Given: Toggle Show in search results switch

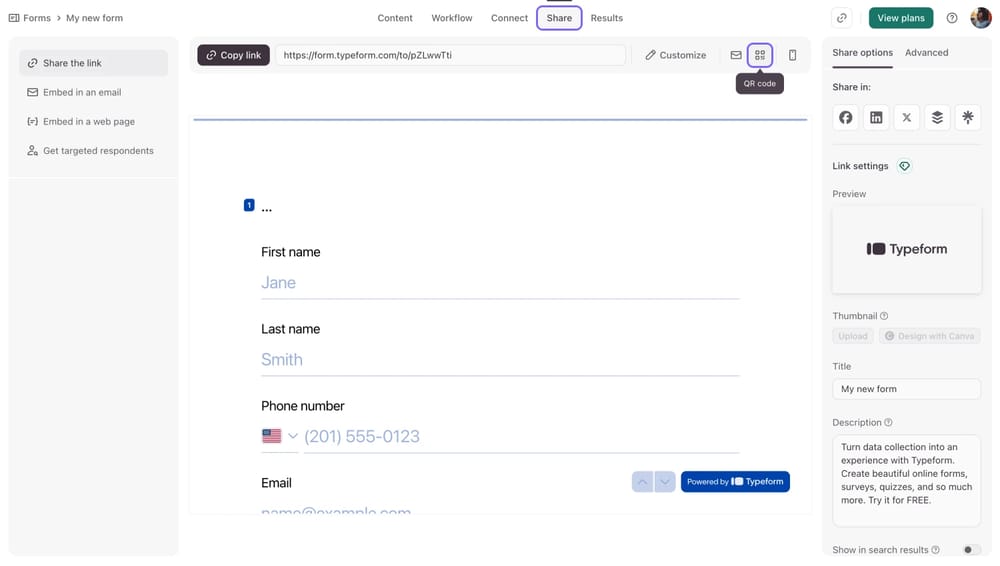Looking at the screenshot, I should 970,550.
